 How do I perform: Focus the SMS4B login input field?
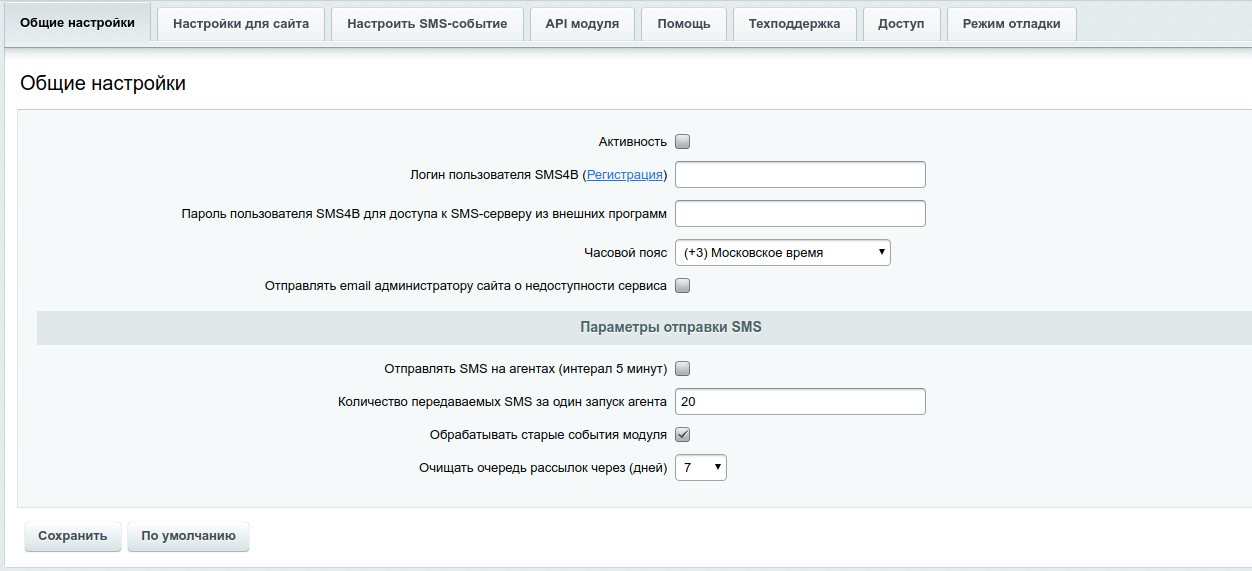pyautogui.click(x=800, y=175)
